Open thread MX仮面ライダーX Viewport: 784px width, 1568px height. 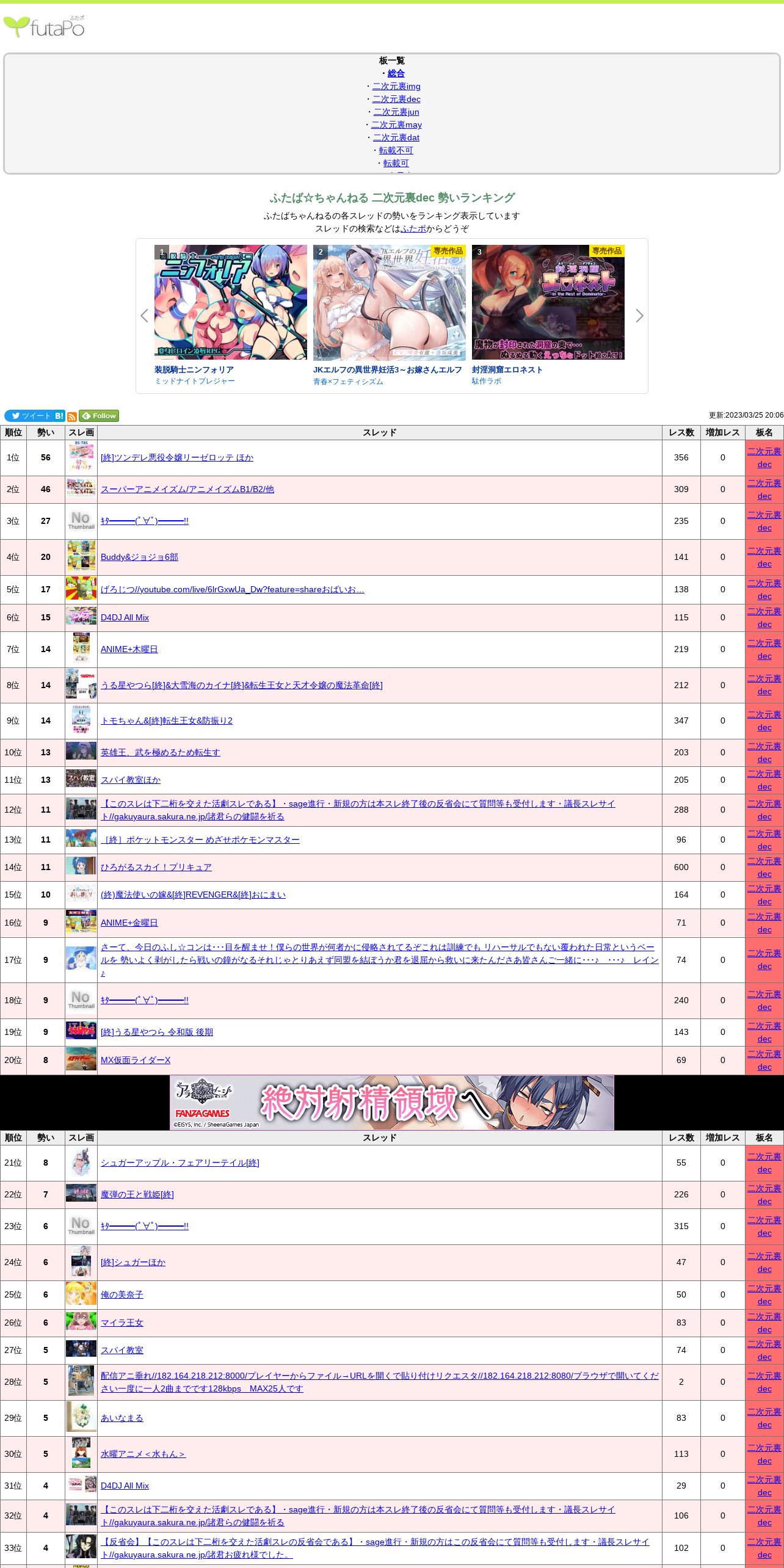click(x=136, y=1060)
